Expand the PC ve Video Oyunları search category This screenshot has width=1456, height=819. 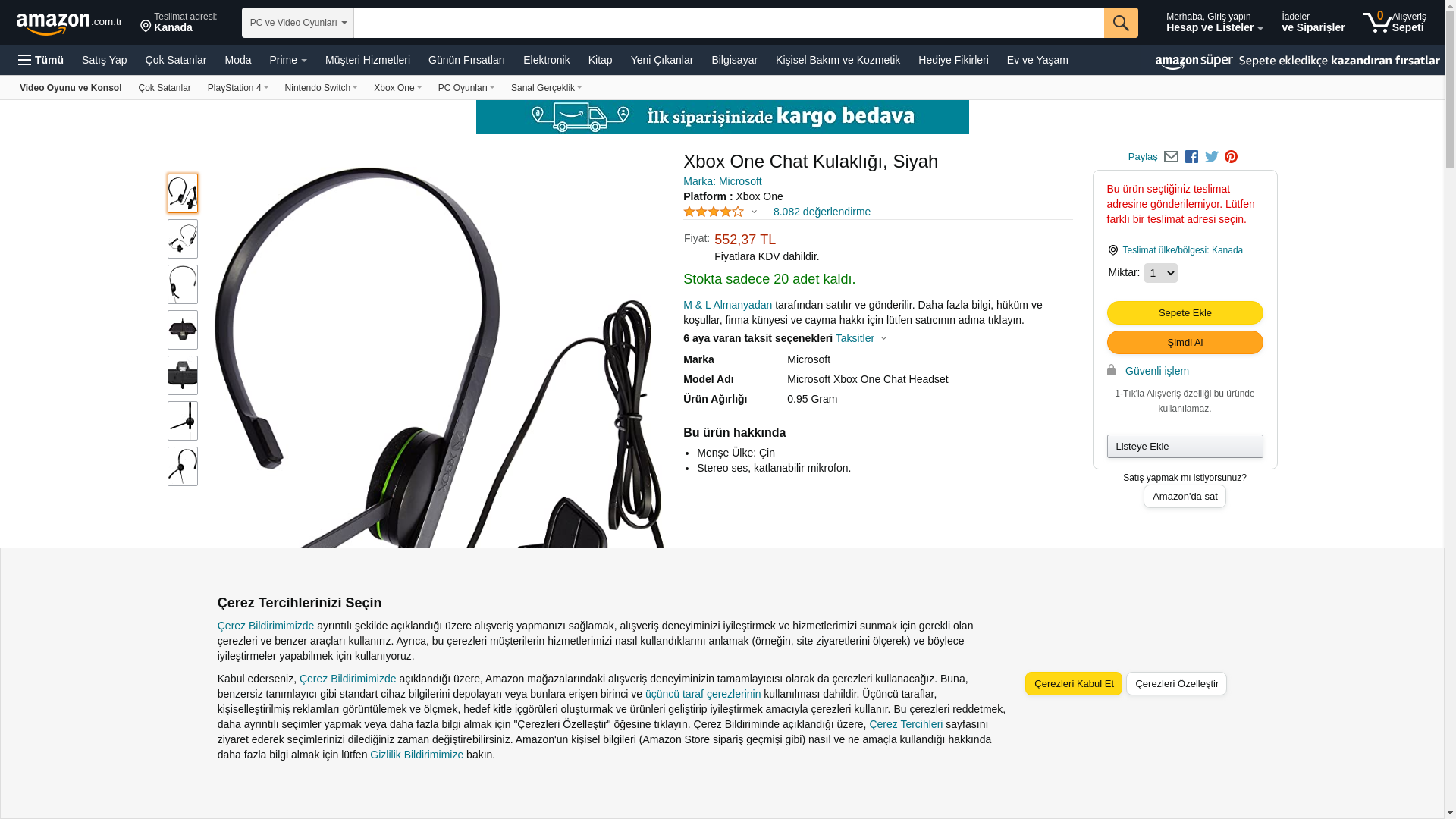tap(298, 23)
